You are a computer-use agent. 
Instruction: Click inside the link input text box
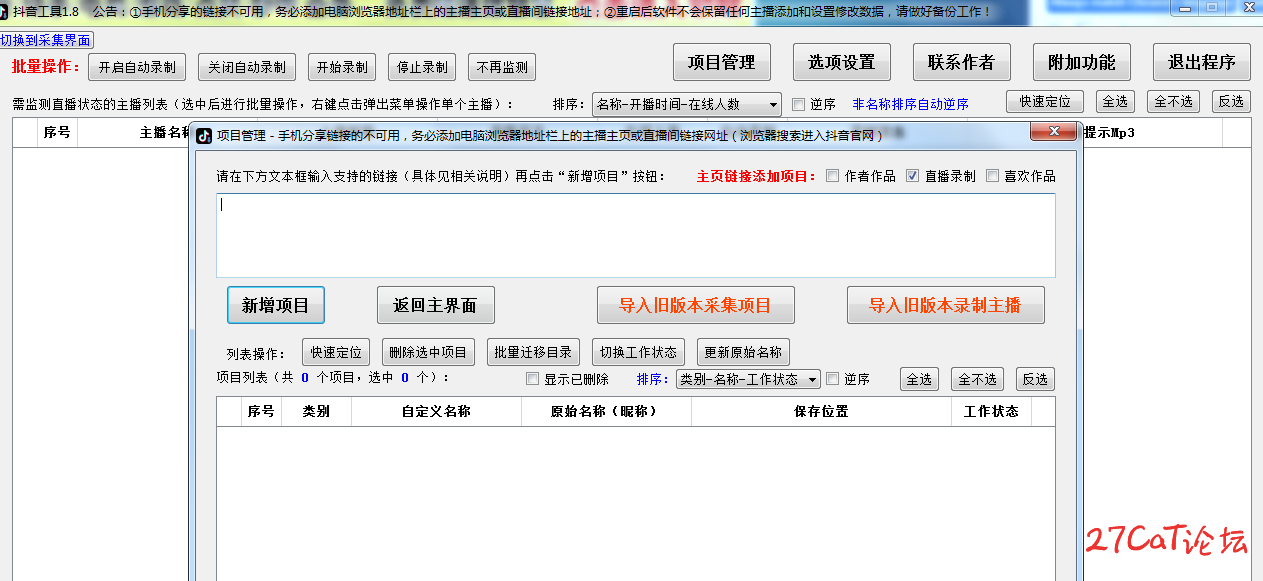(636, 235)
